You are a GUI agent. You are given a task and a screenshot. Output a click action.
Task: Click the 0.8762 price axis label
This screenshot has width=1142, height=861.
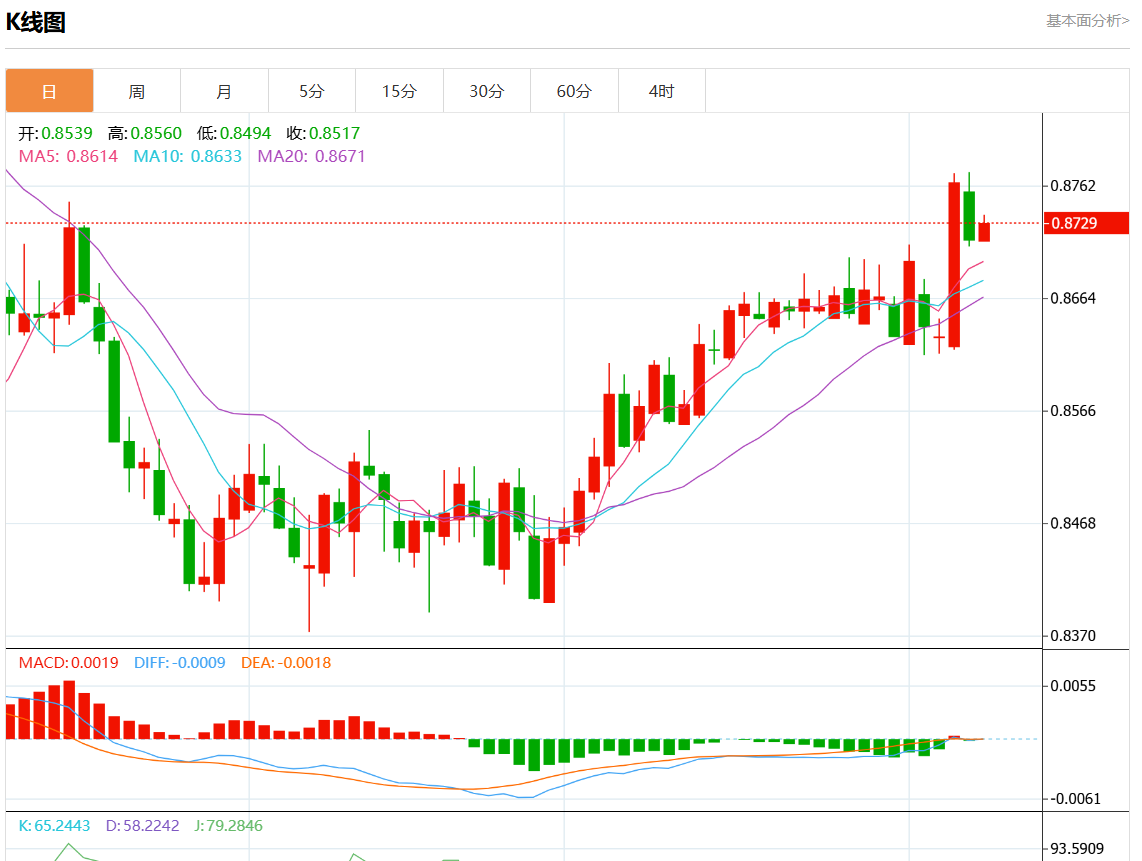[x=1073, y=186]
